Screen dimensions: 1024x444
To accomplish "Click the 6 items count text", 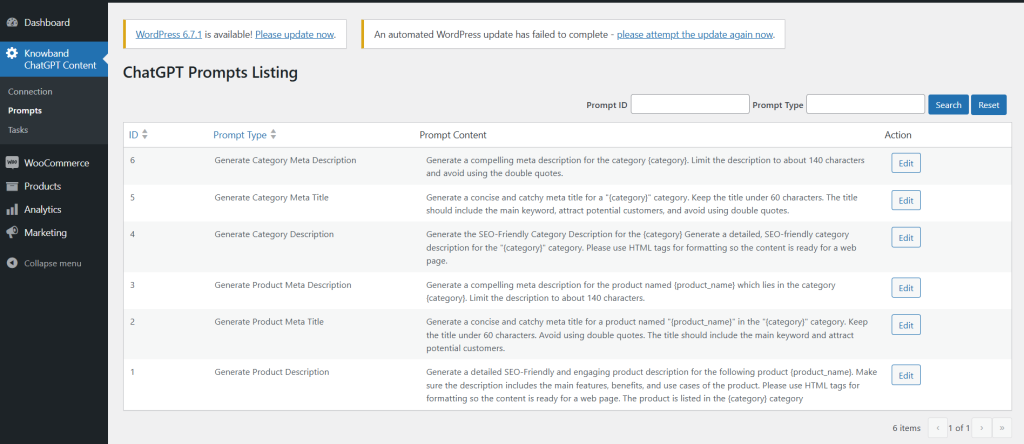I will [x=906, y=428].
